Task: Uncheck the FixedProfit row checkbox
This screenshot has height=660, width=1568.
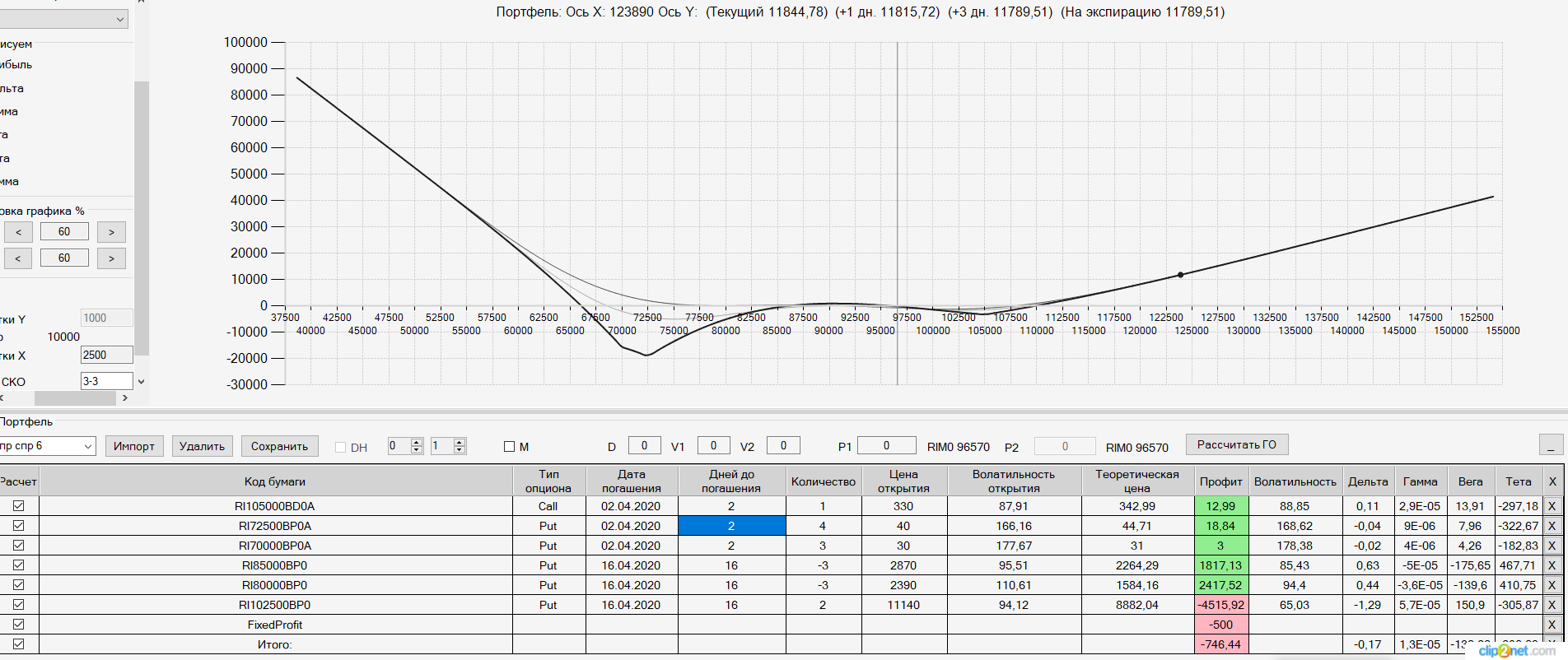Action: coord(18,625)
